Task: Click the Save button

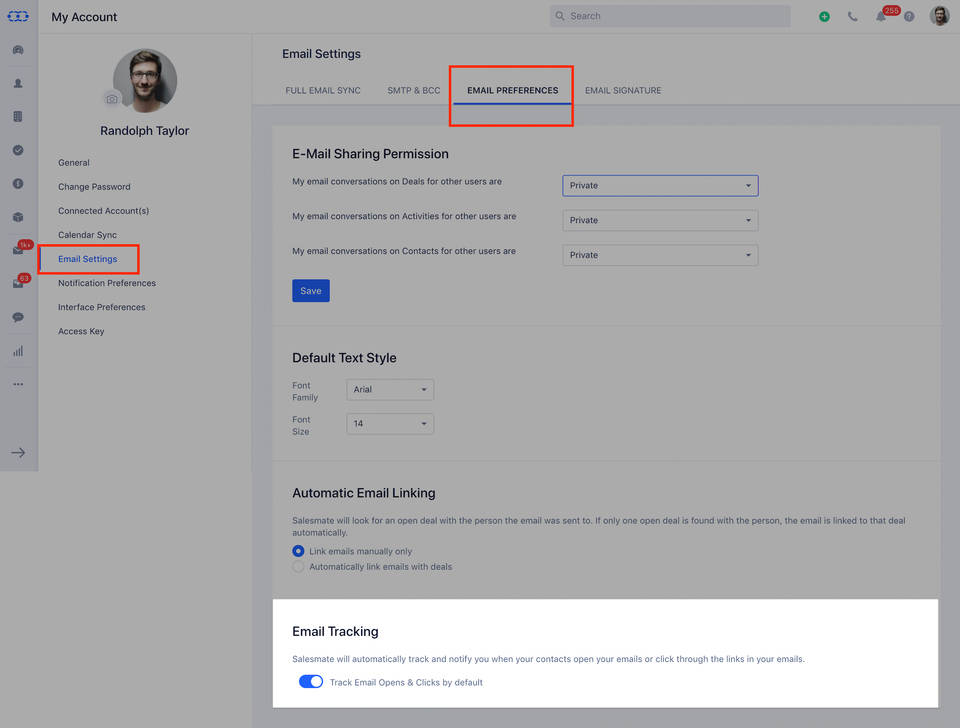Action: pyautogui.click(x=311, y=291)
